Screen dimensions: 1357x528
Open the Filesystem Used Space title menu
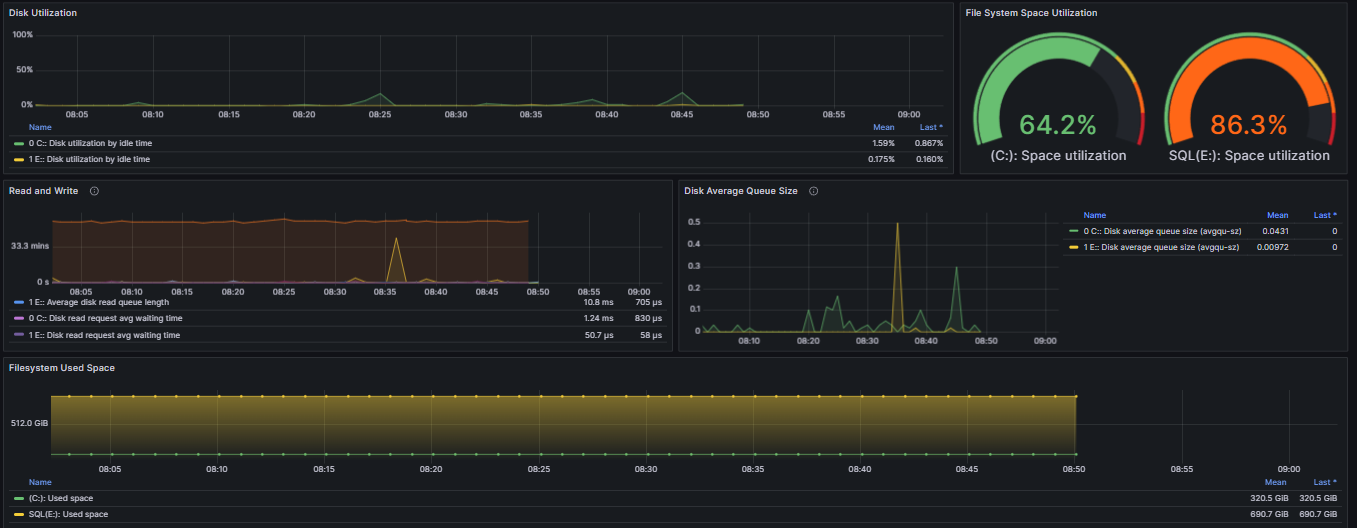62,368
